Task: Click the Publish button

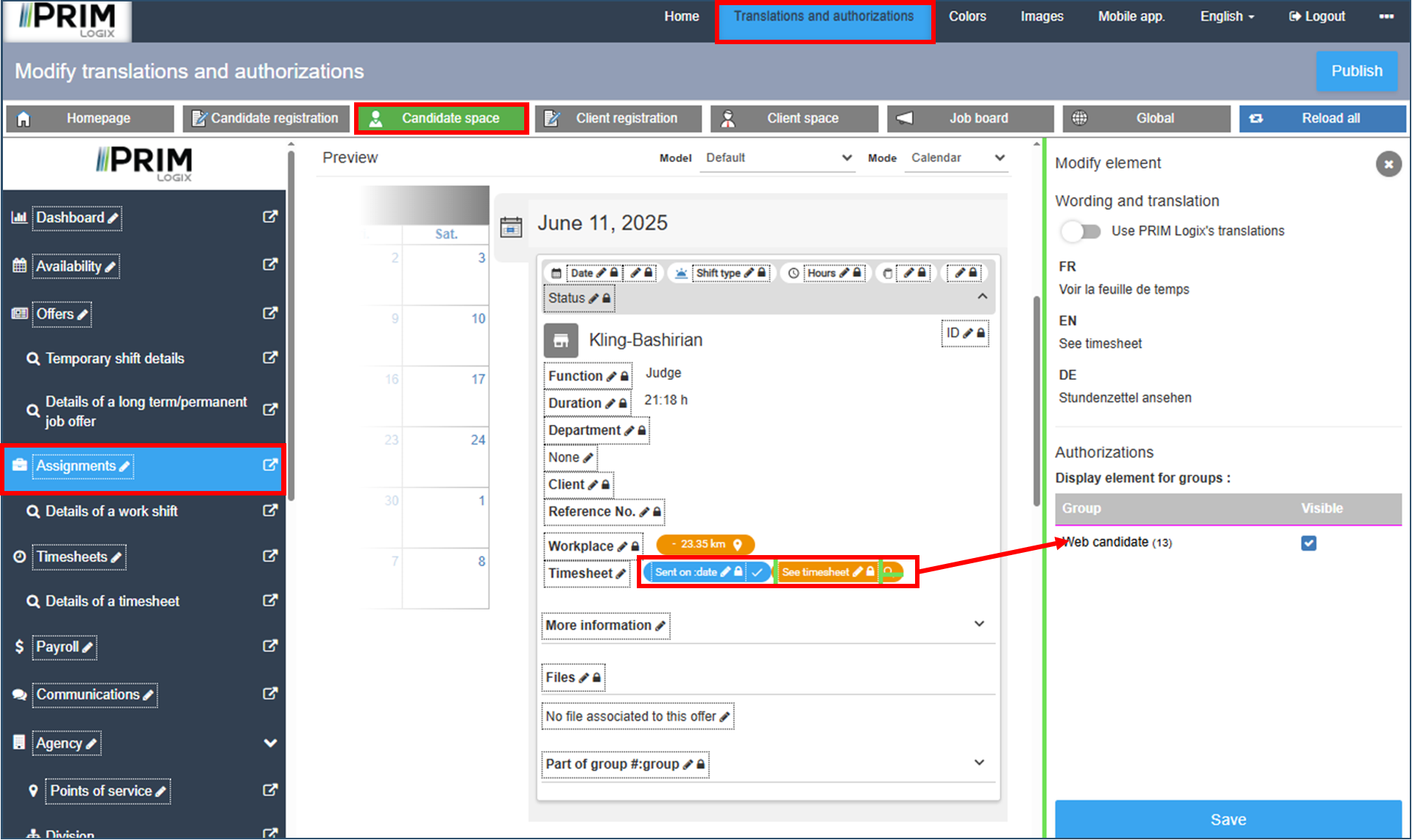Action: tap(1356, 71)
